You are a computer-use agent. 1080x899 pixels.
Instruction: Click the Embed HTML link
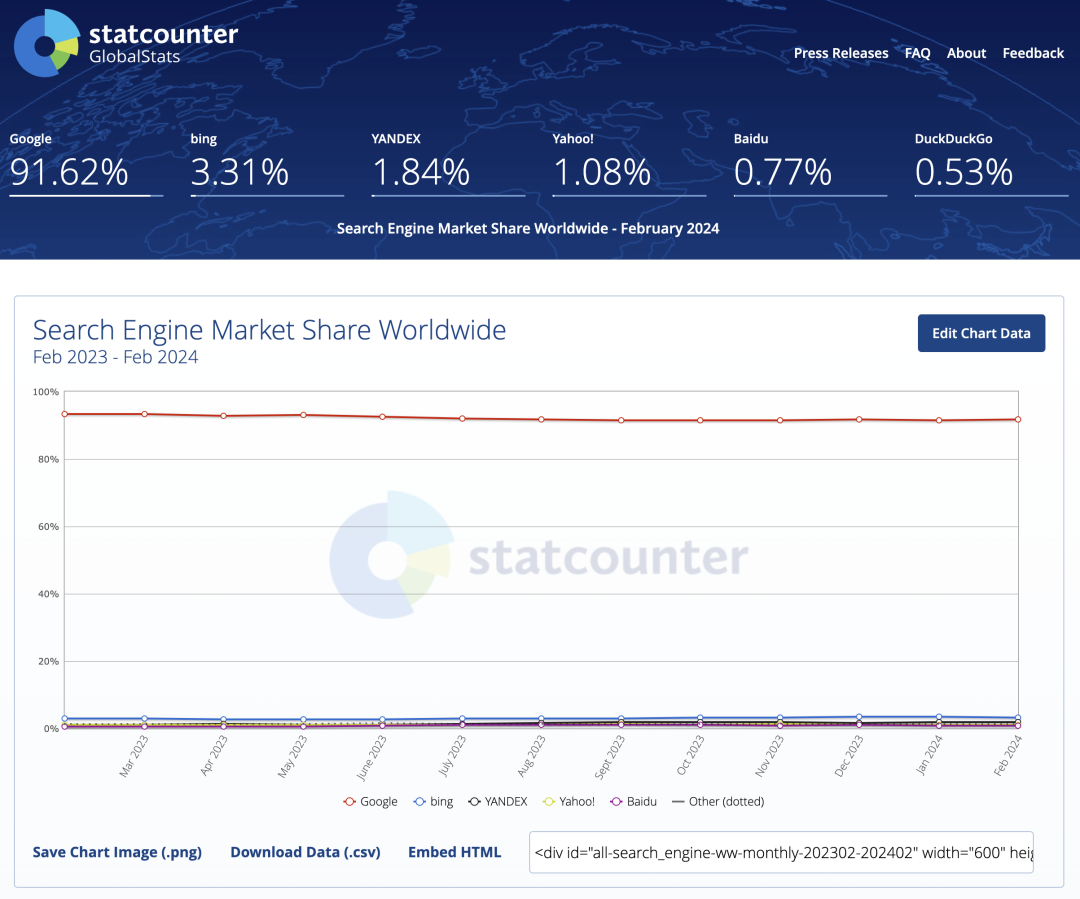(x=455, y=852)
